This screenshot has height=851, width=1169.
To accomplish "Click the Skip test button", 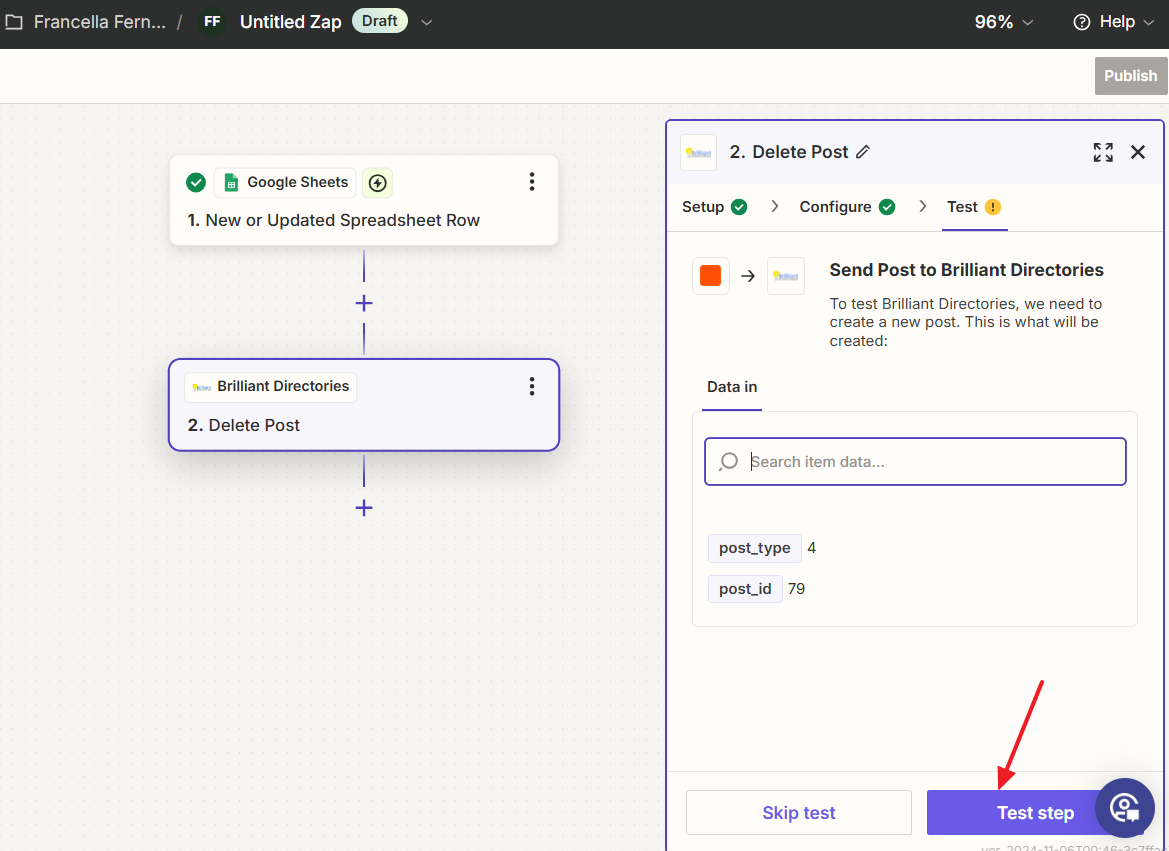I will coord(798,812).
